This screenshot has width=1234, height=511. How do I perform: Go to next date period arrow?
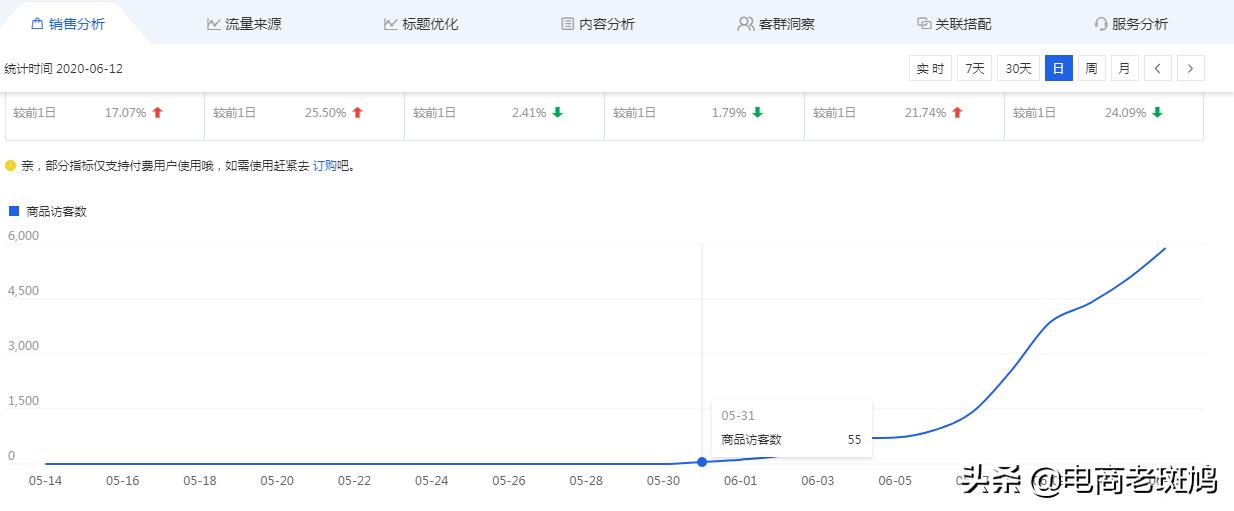[x=1190, y=68]
